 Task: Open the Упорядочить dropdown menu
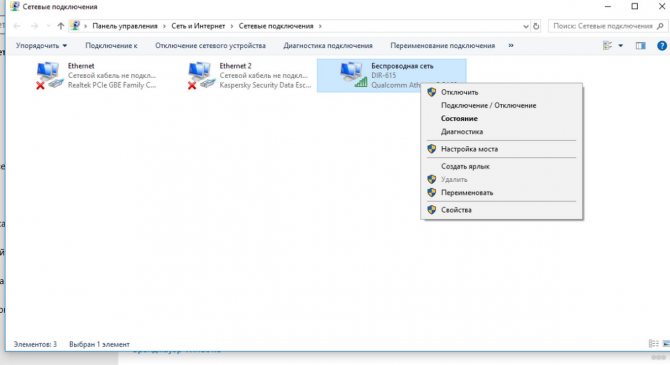click(x=41, y=45)
